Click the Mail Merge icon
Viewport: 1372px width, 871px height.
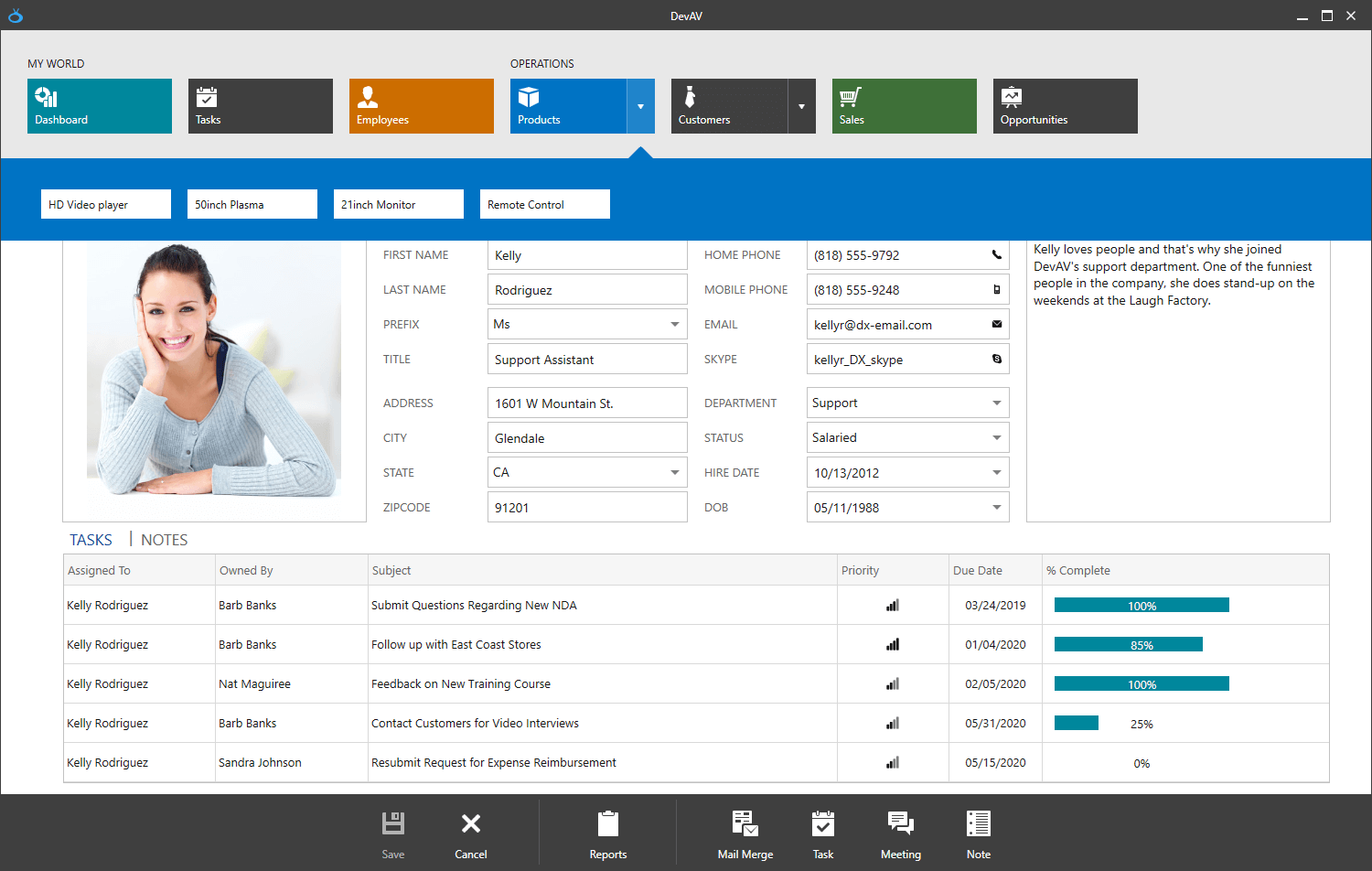[x=745, y=824]
